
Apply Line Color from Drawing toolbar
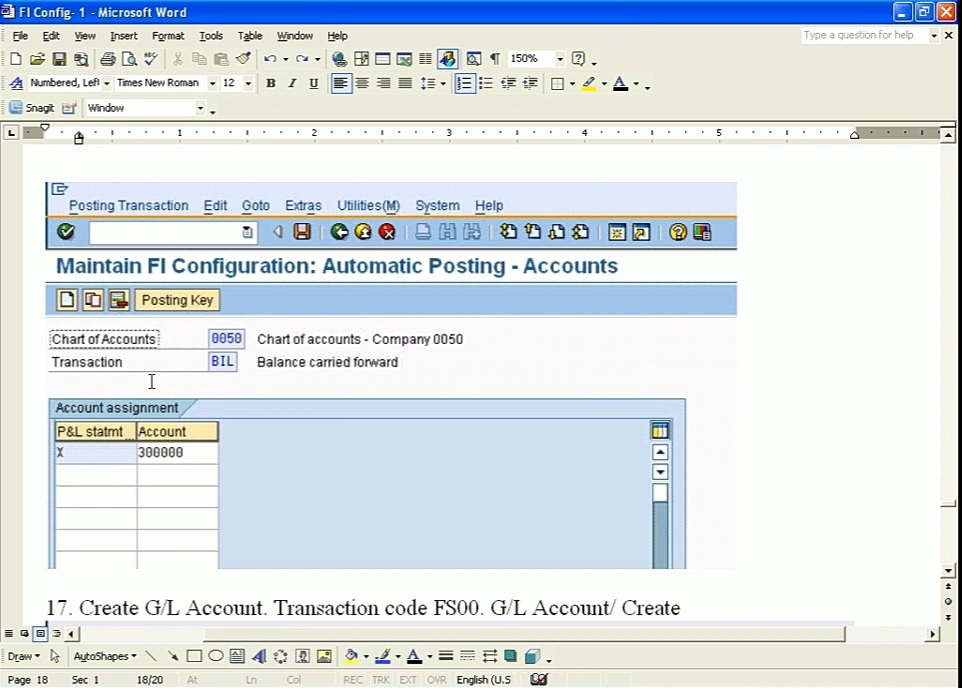pyautogui.click(x=383, y=656)
